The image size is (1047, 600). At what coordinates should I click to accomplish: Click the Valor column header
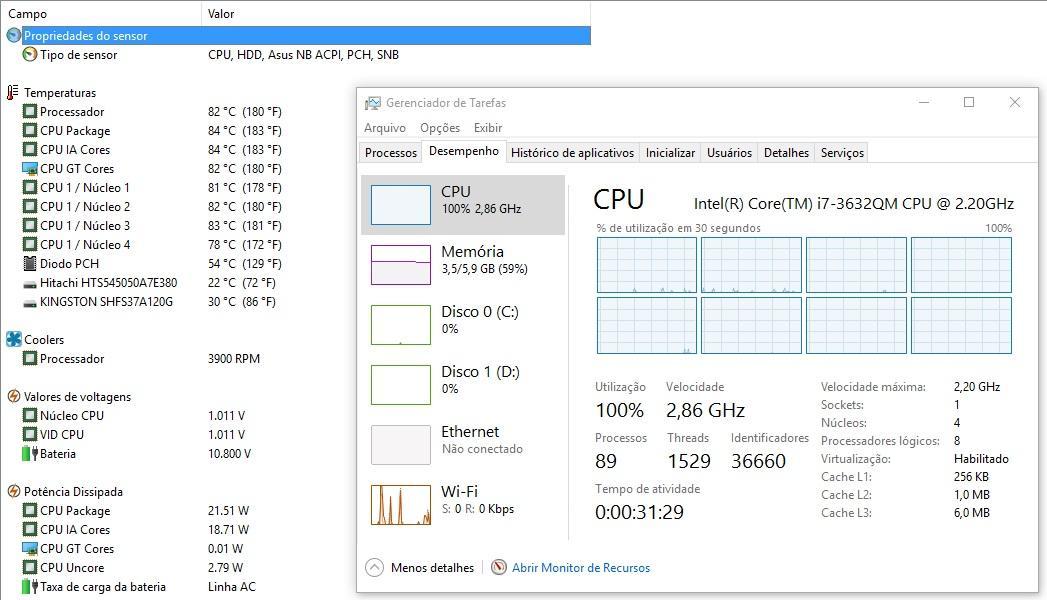click(396, 13)
